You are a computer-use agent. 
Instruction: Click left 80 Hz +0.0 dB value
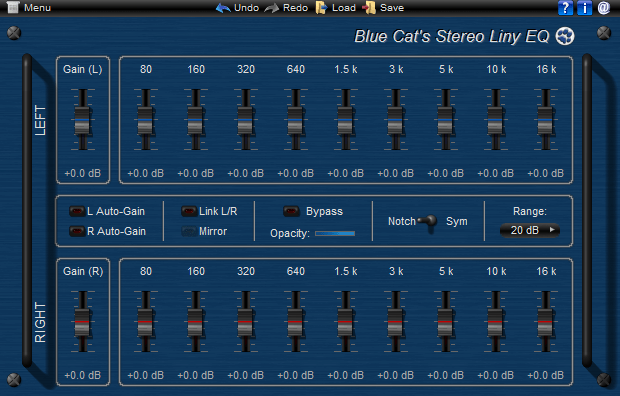point(146,173)
